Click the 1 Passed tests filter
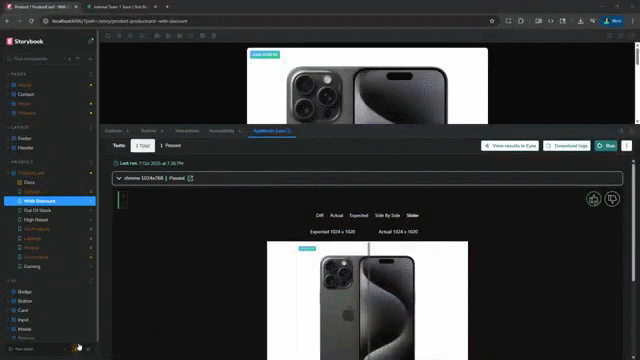 (x=170, y=145)
